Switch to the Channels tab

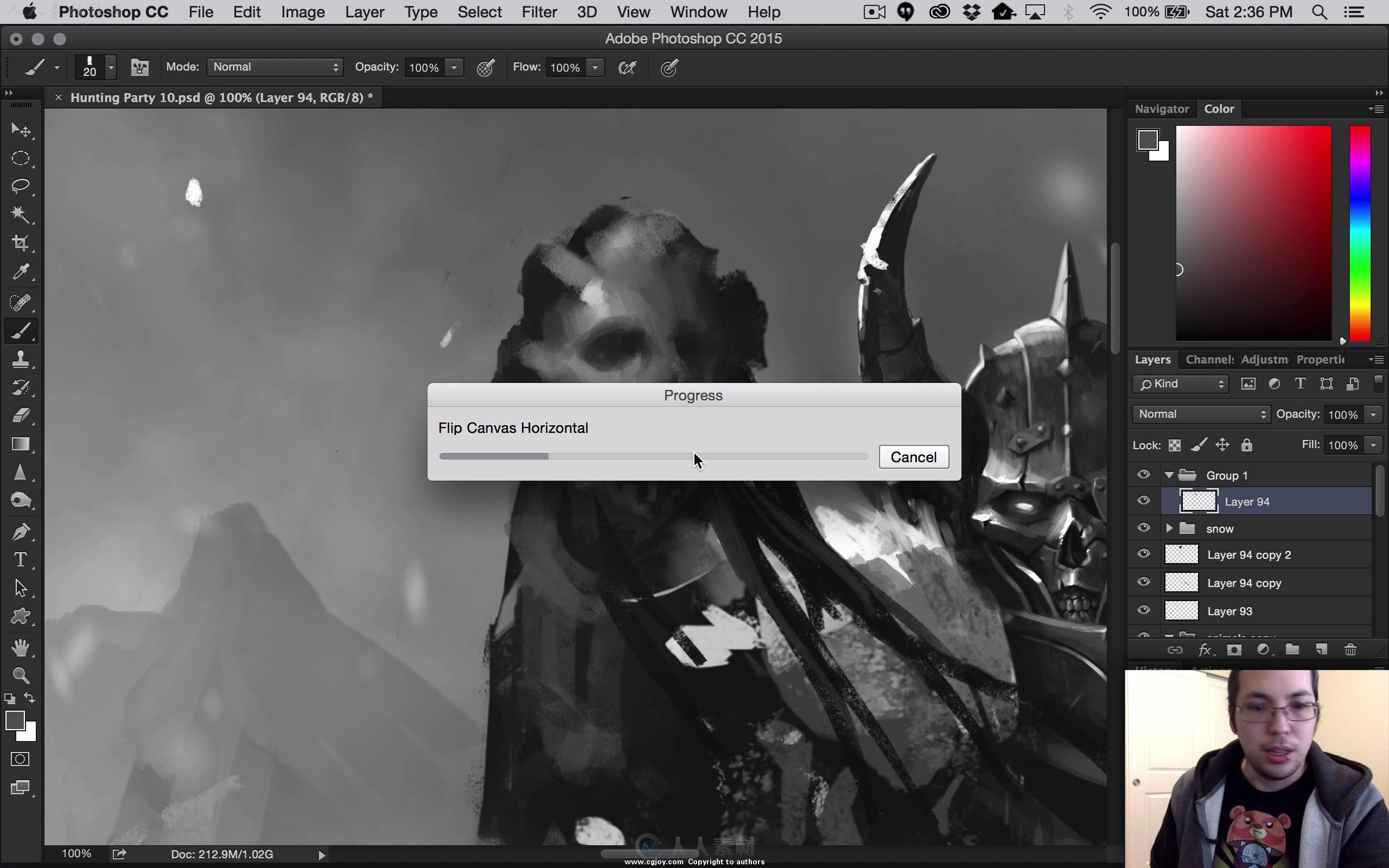pyautogui.click(x=1209, y=359)
